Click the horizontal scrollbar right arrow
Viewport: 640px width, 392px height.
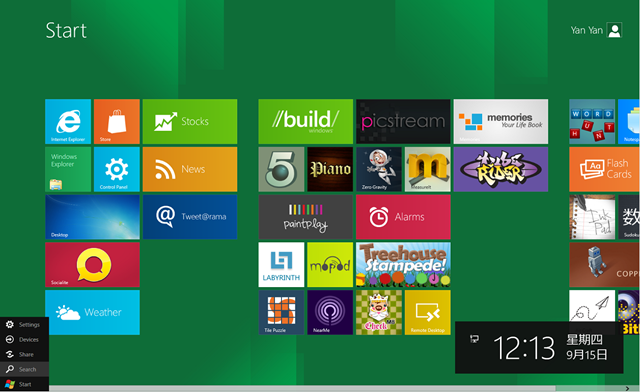point(627,388)
